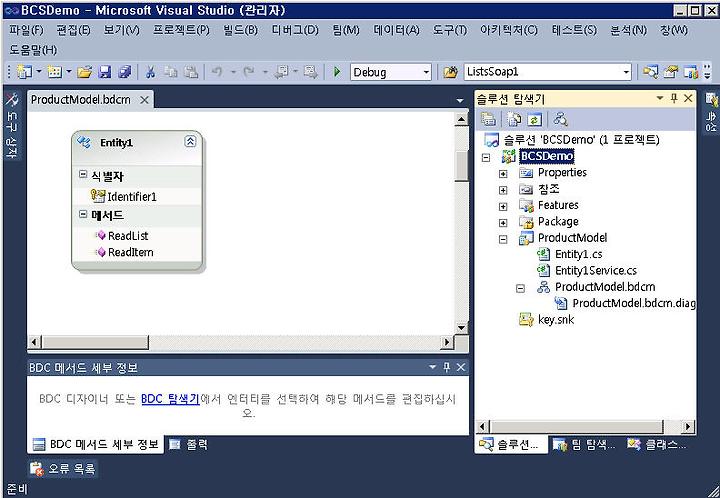Open the 도구(T) menu
Viewport: 720px width, 498px height.
tap(450, 30)
